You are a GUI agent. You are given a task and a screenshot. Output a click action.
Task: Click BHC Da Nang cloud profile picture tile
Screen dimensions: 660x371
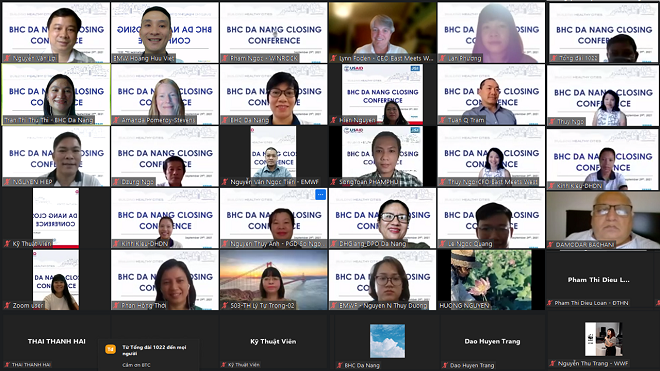click(387, 341)
